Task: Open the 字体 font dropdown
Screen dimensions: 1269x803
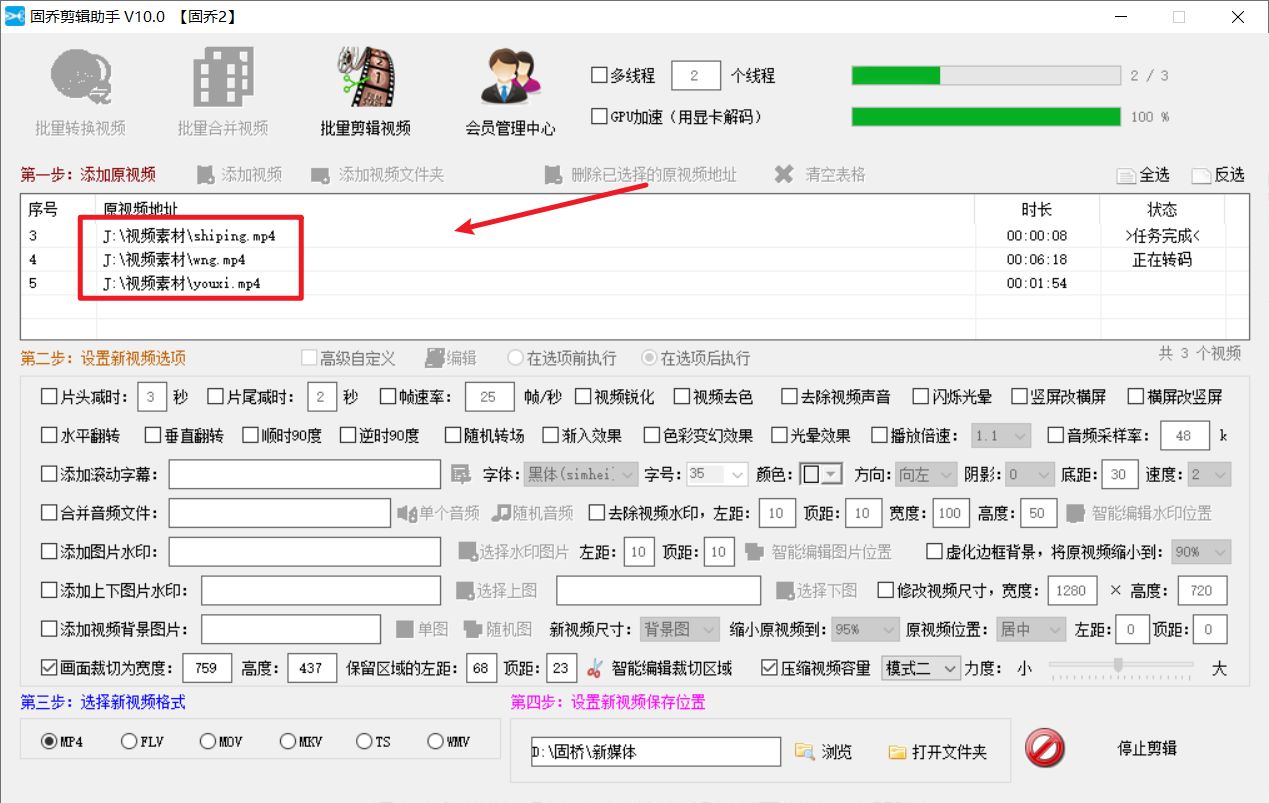Action: click(580, 474)
